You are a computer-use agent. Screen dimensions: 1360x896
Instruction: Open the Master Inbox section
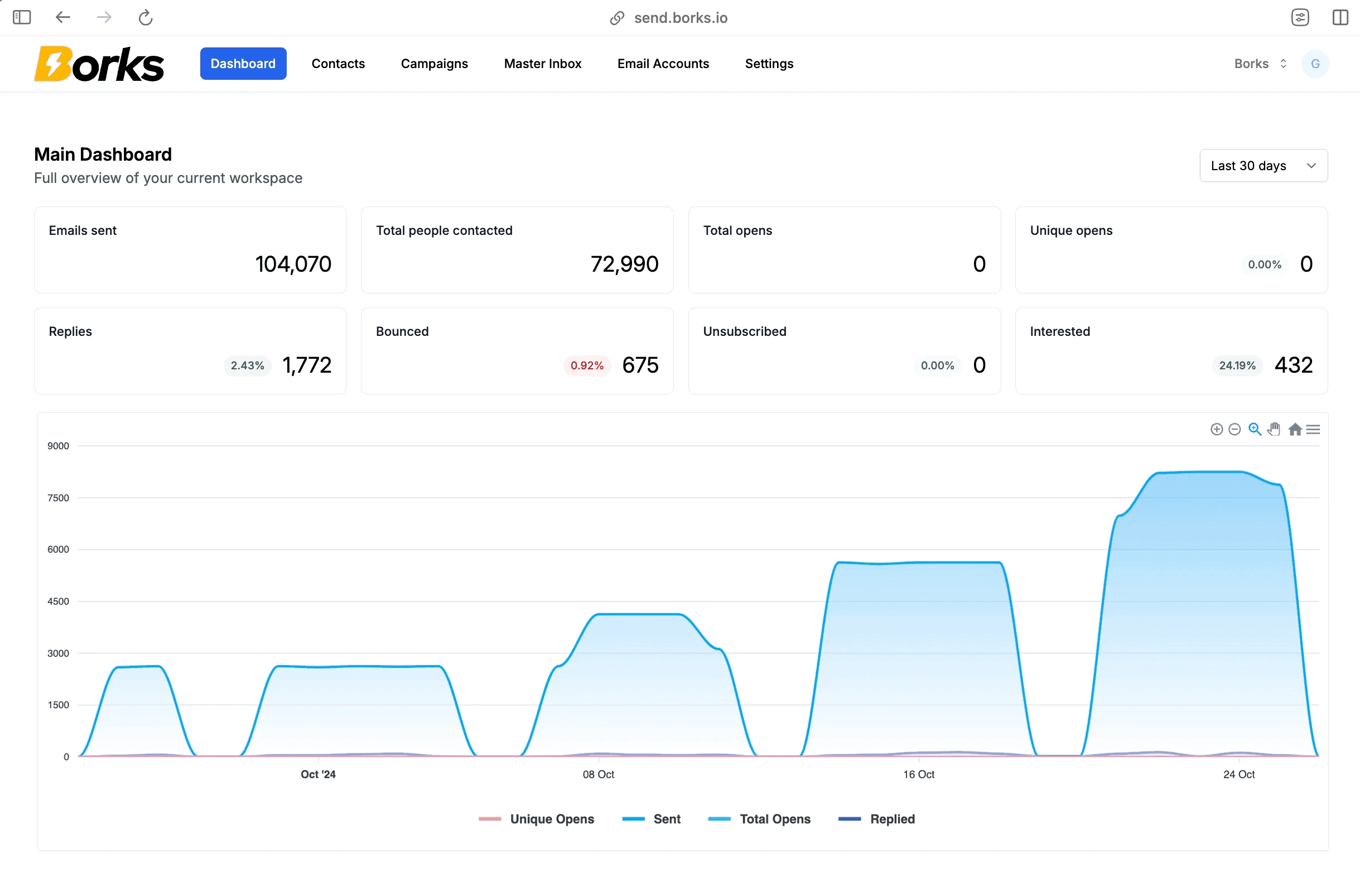pos(542,64)
